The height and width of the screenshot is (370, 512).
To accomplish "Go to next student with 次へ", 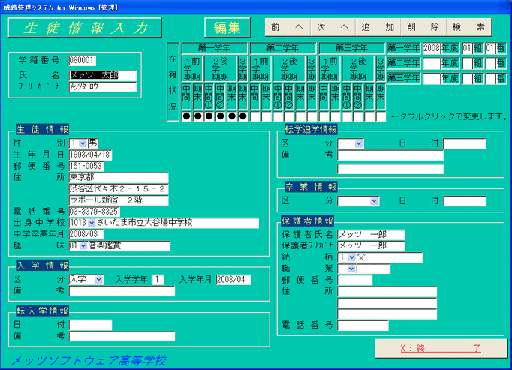I will 333,27.
